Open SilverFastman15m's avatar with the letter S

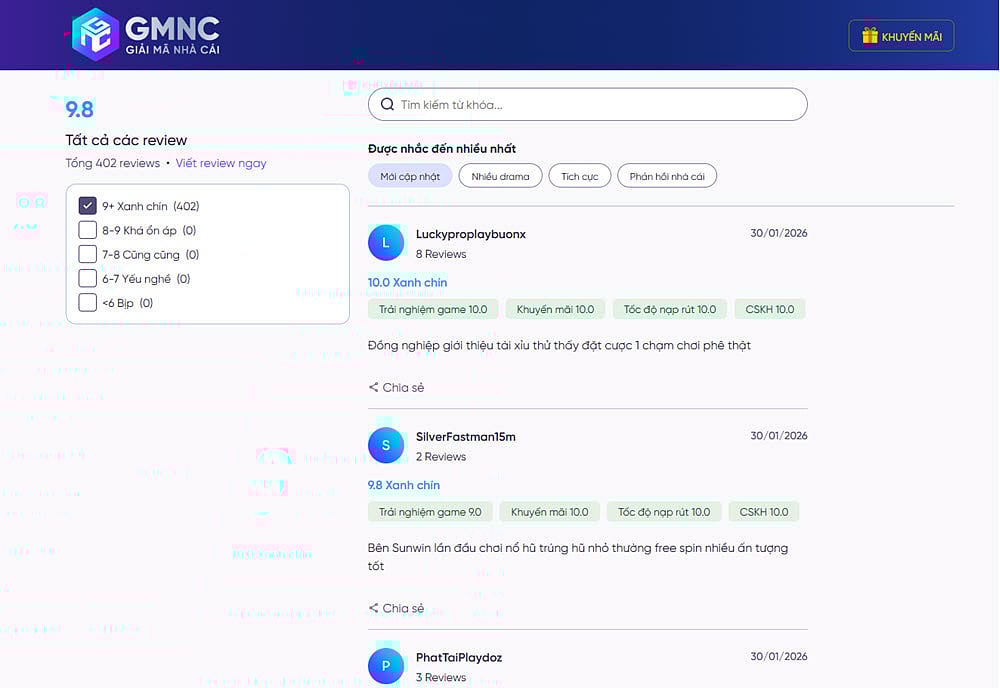click(386, 445)
